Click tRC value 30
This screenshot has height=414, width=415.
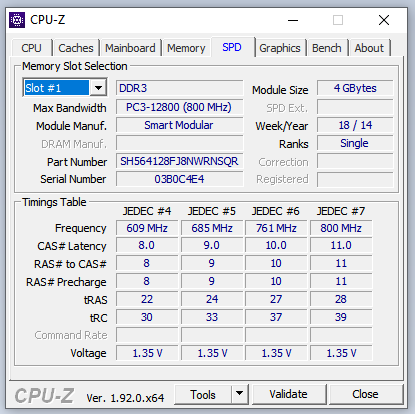(x=147, y=317)
